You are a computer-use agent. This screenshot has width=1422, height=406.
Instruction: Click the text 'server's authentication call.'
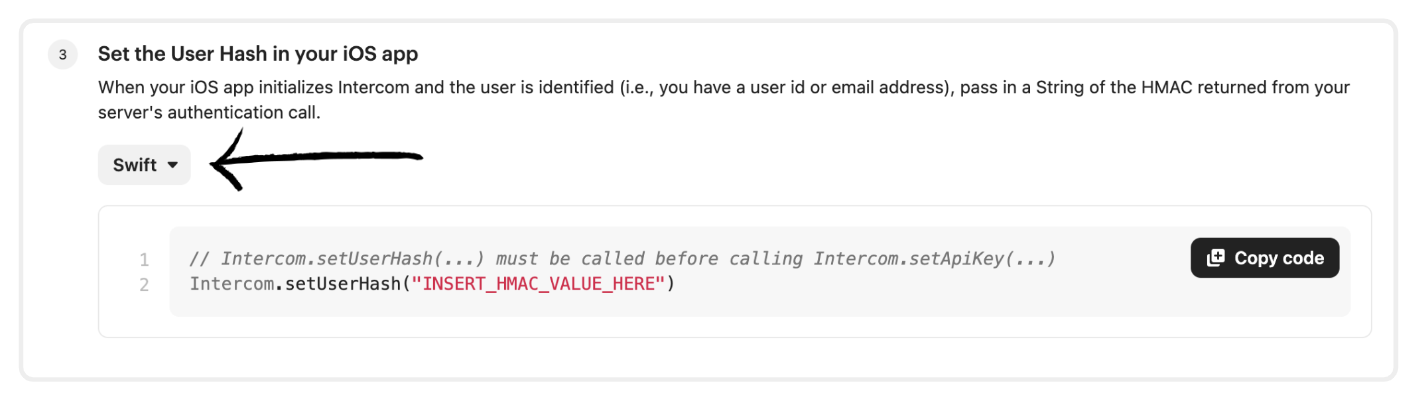(x=209, y=113)
